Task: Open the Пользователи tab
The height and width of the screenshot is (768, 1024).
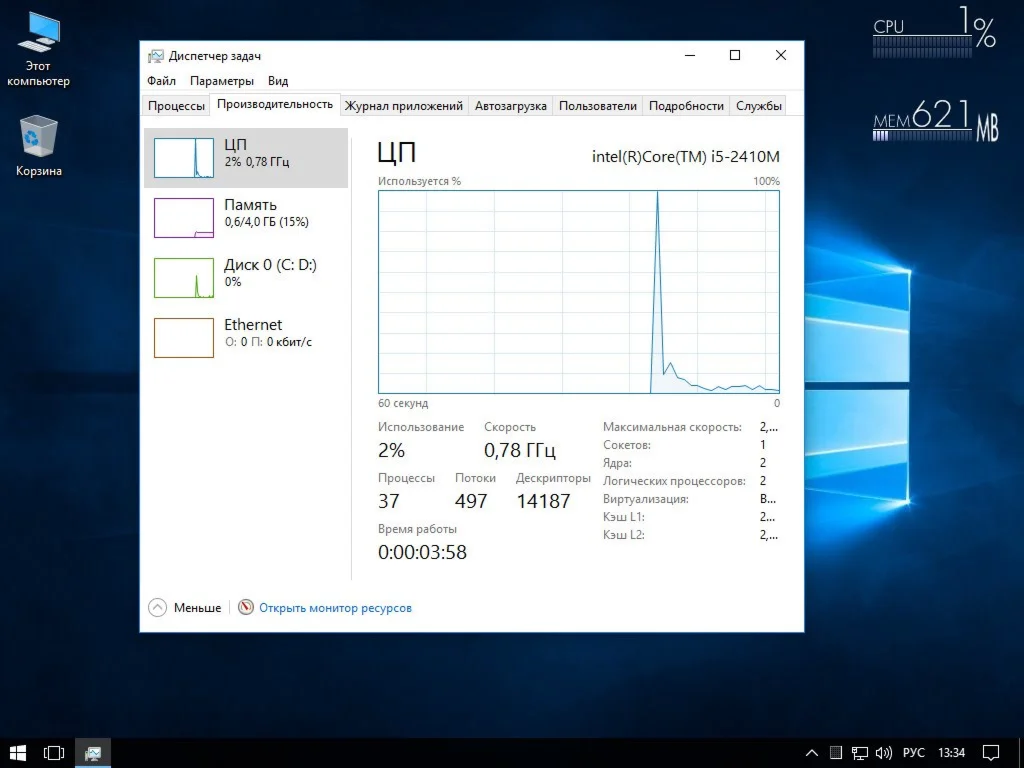Action: coord(597,106)
